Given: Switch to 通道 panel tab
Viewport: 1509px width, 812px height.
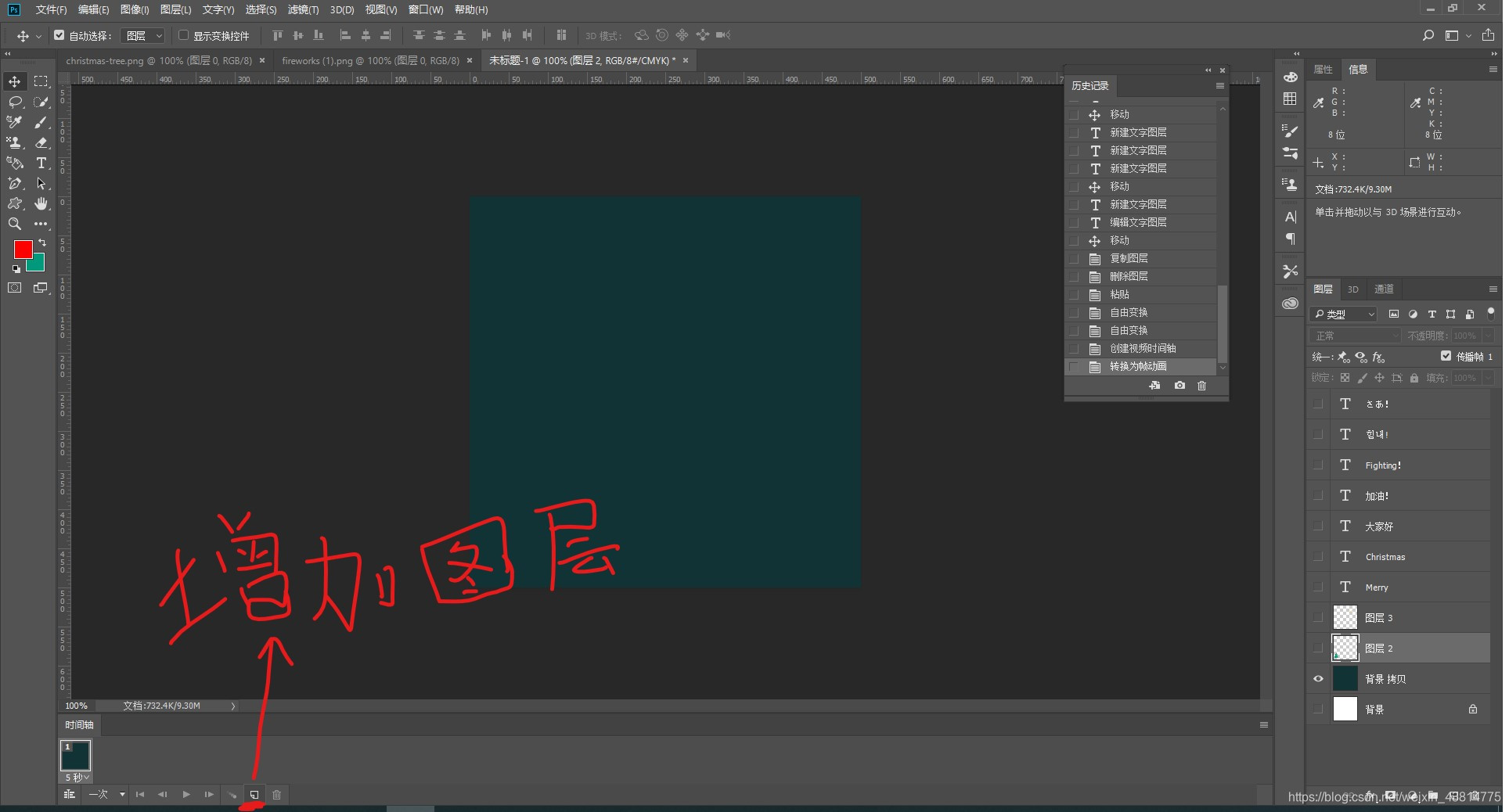Looking at the screenshot, I should click(1384, 289).
